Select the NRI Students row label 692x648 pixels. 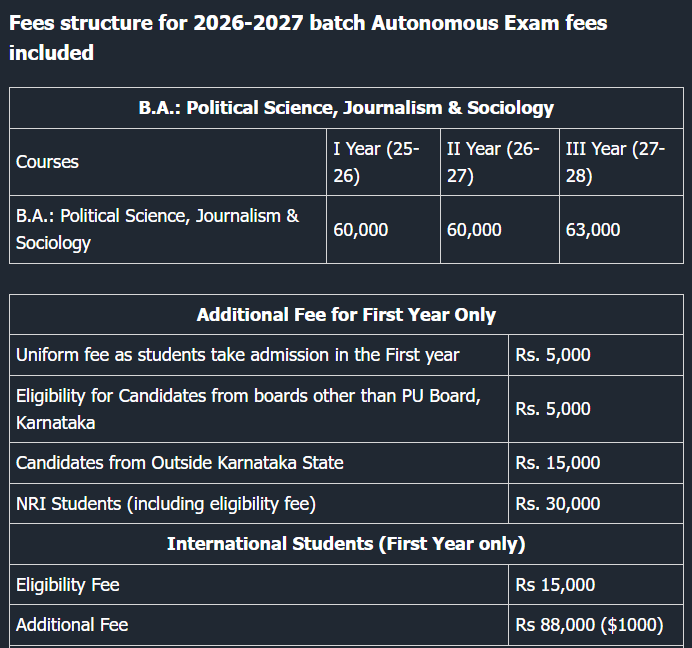166,504
